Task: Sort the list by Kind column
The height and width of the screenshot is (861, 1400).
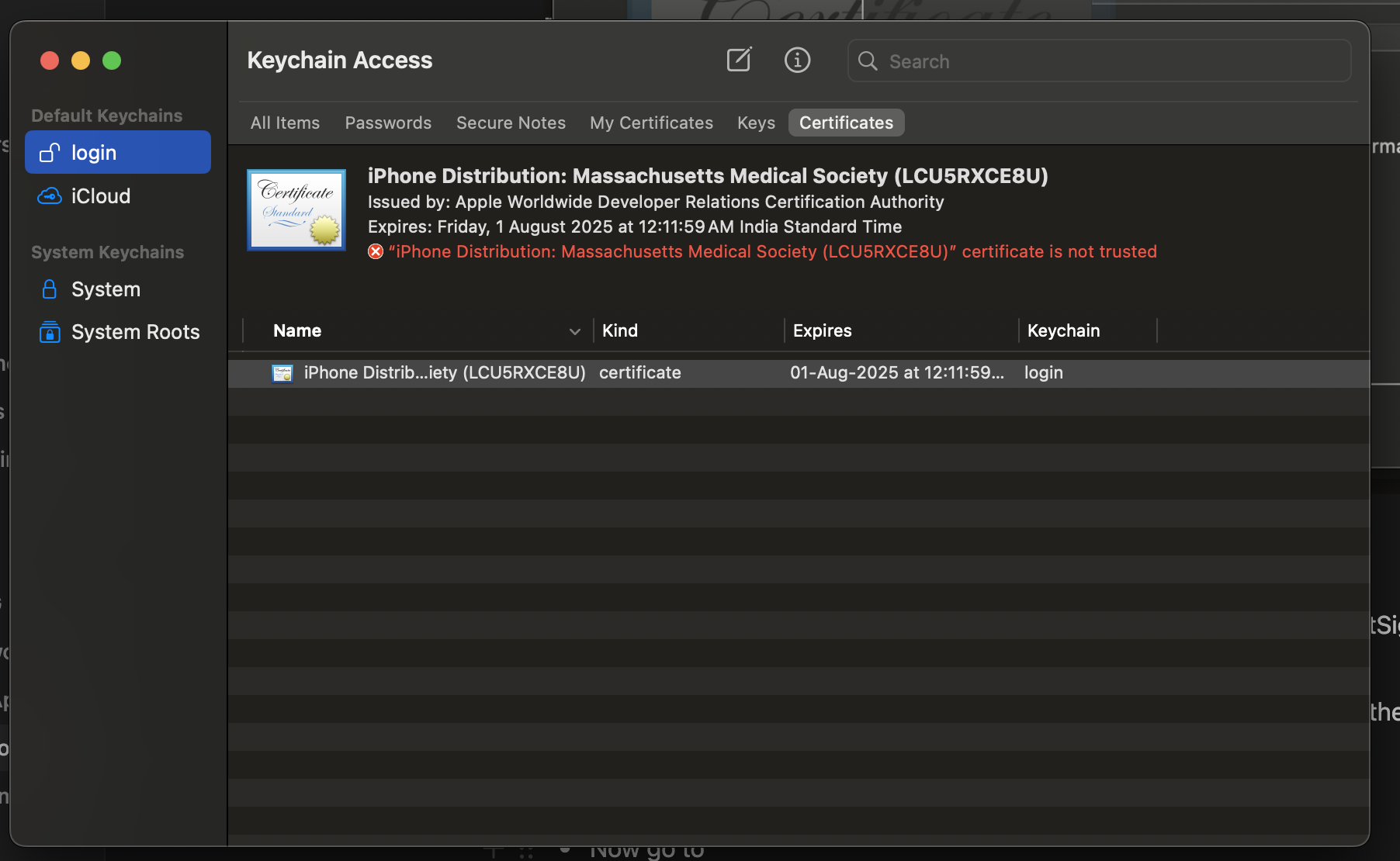Action: [x=620, y=330]
